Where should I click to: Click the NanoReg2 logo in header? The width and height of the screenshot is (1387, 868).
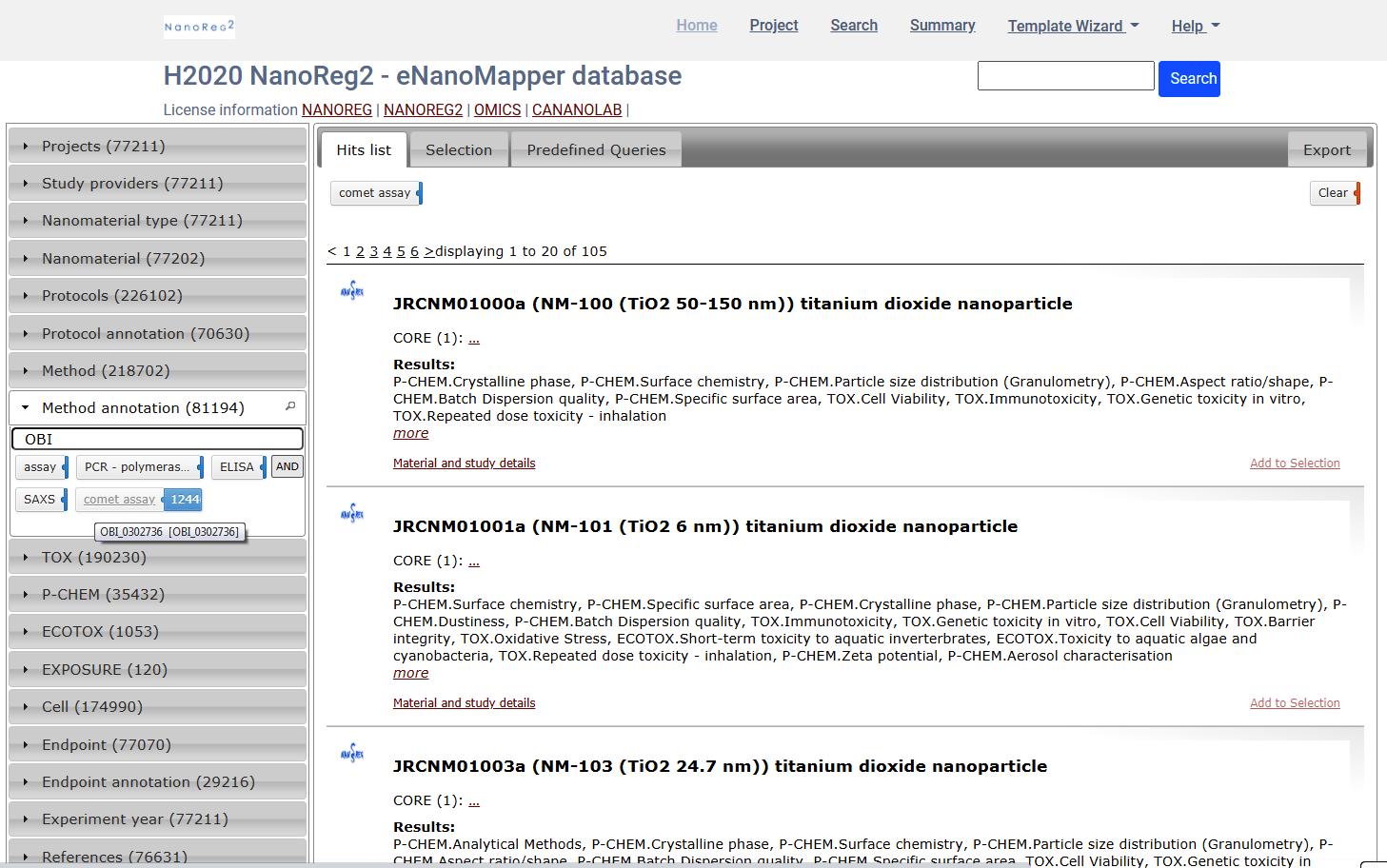coord(199,27)
